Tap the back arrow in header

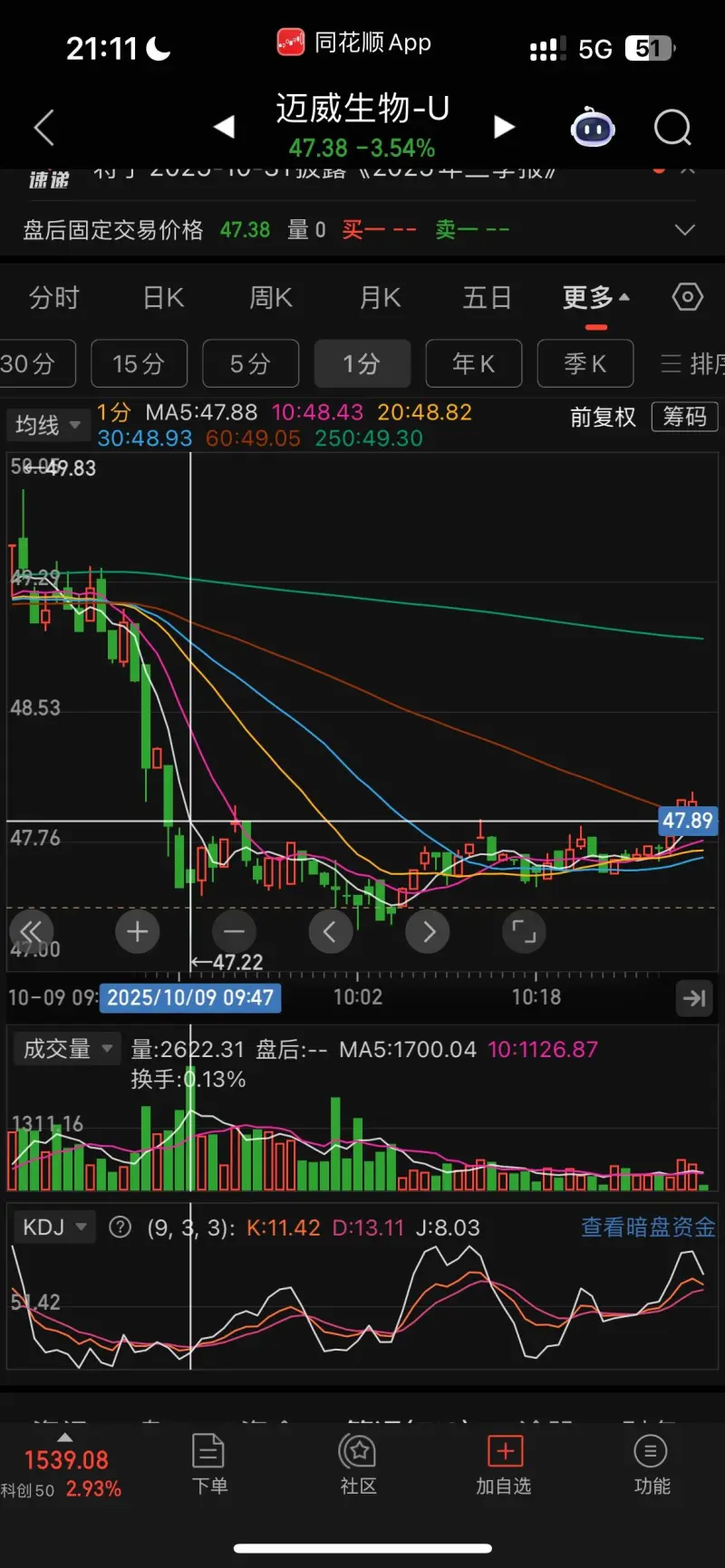[x=43, y=128]
